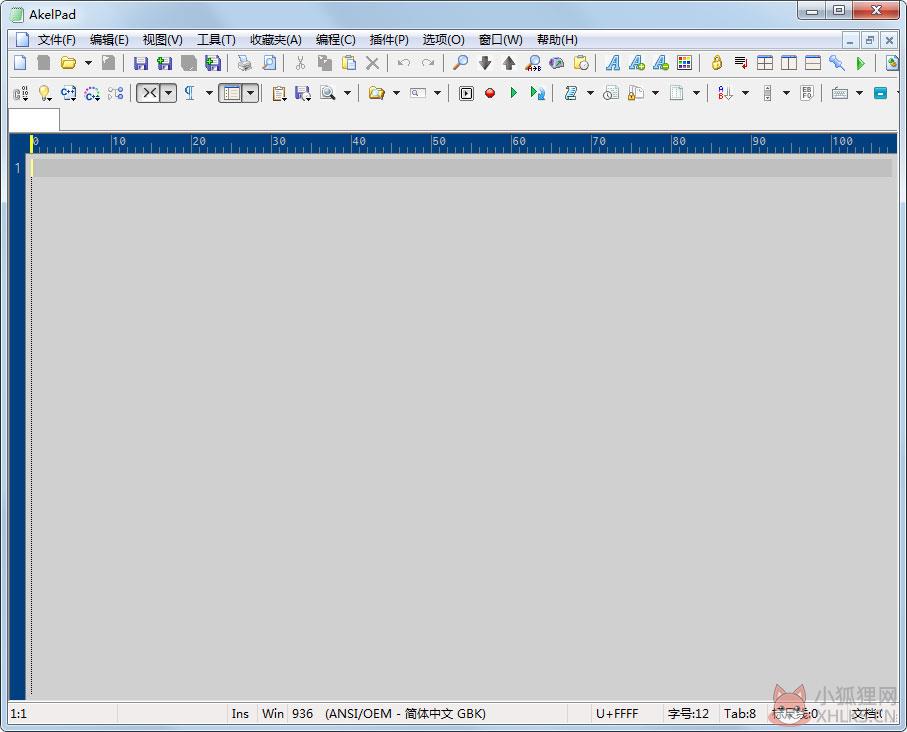Expand the line board dropdown arrow

[x=250, y=93]
